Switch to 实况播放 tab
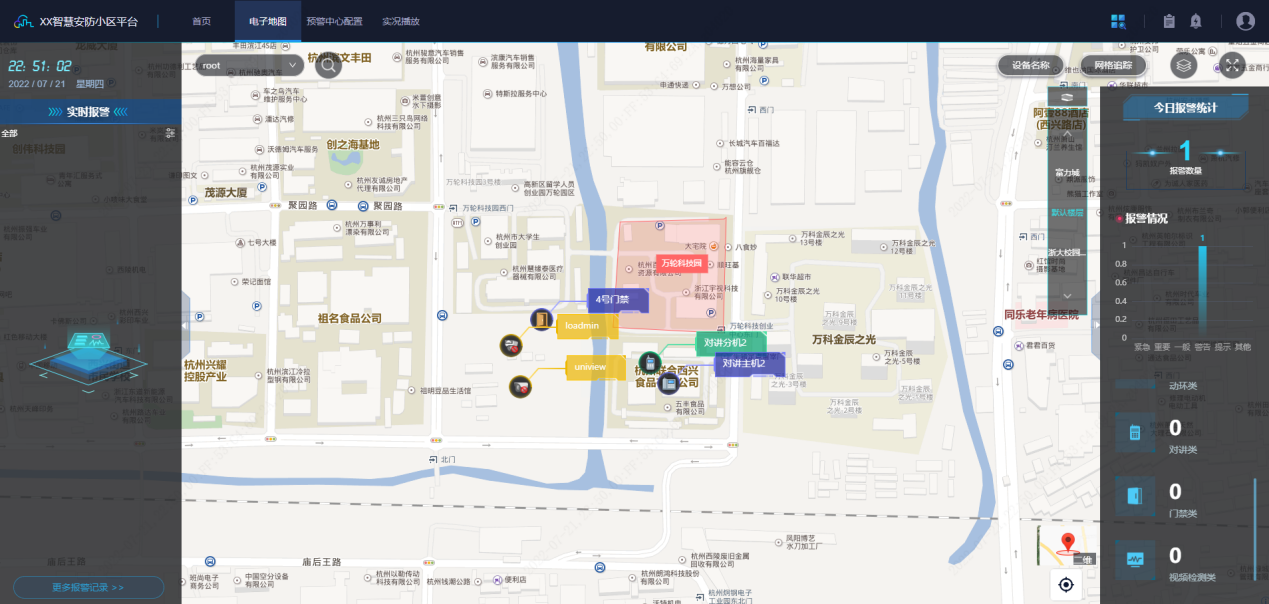 [x=401, y=21]
